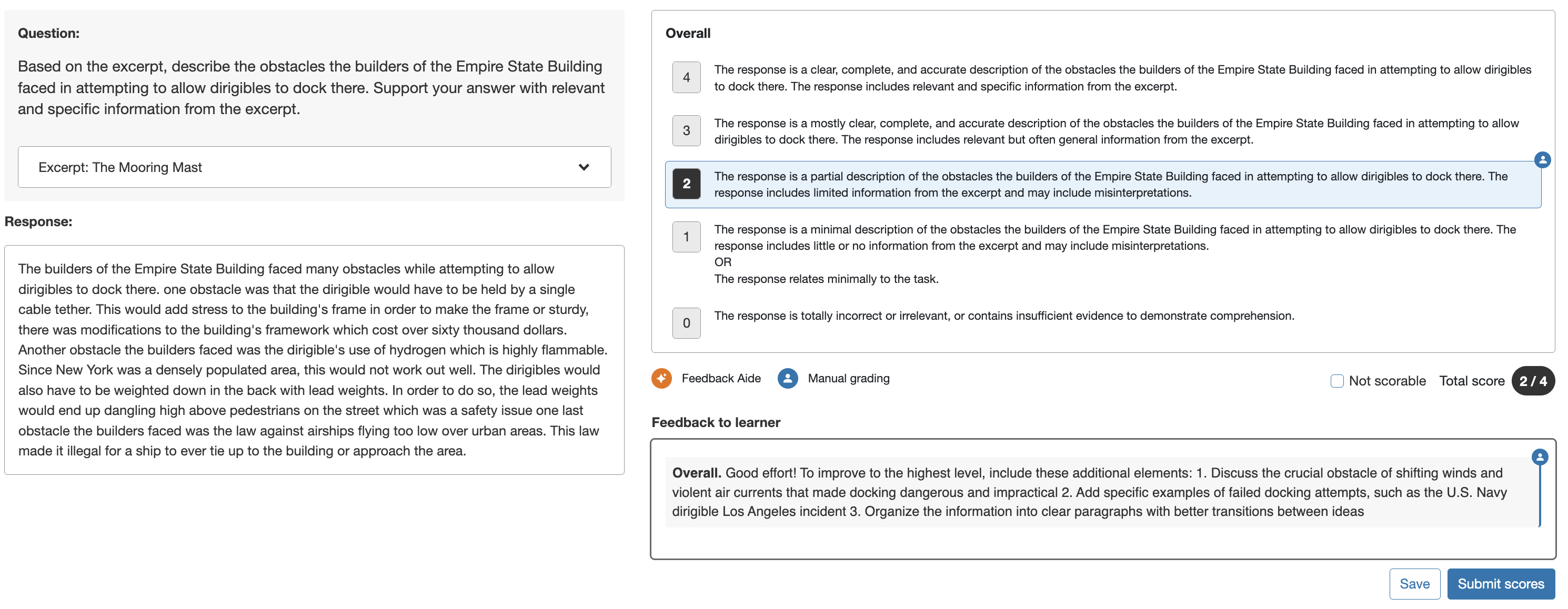This screenshot has height=609, width=1568.
Task: Select score 3 rubric level
Action: pos(686,130)
